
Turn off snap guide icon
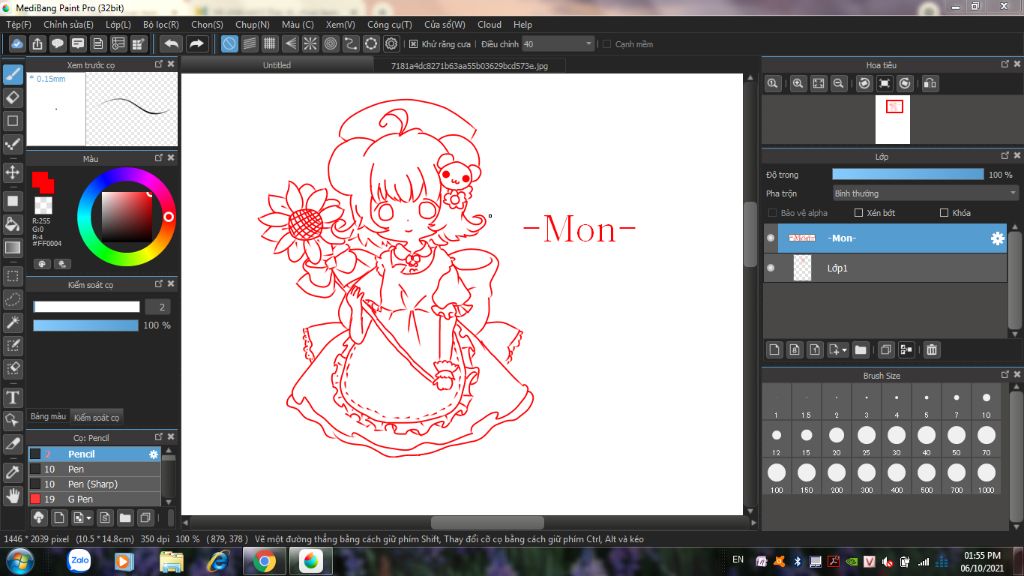click(229, 44)
